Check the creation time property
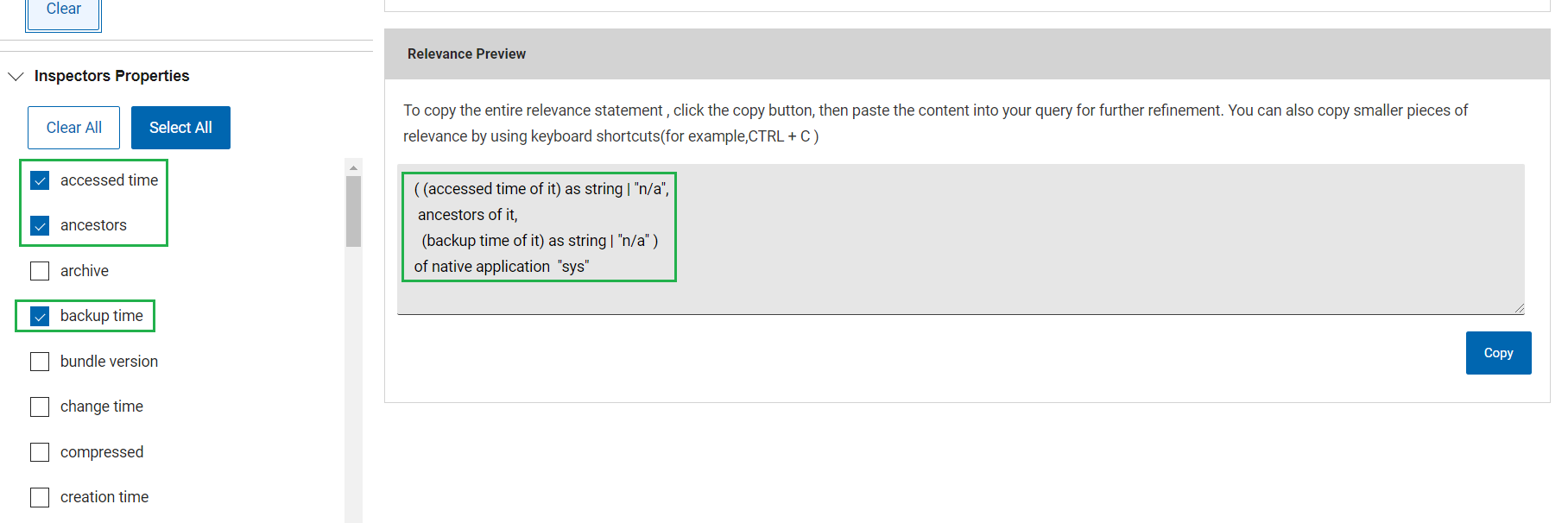This screenshot has height=523, width=1568. [x=40, y=497]
